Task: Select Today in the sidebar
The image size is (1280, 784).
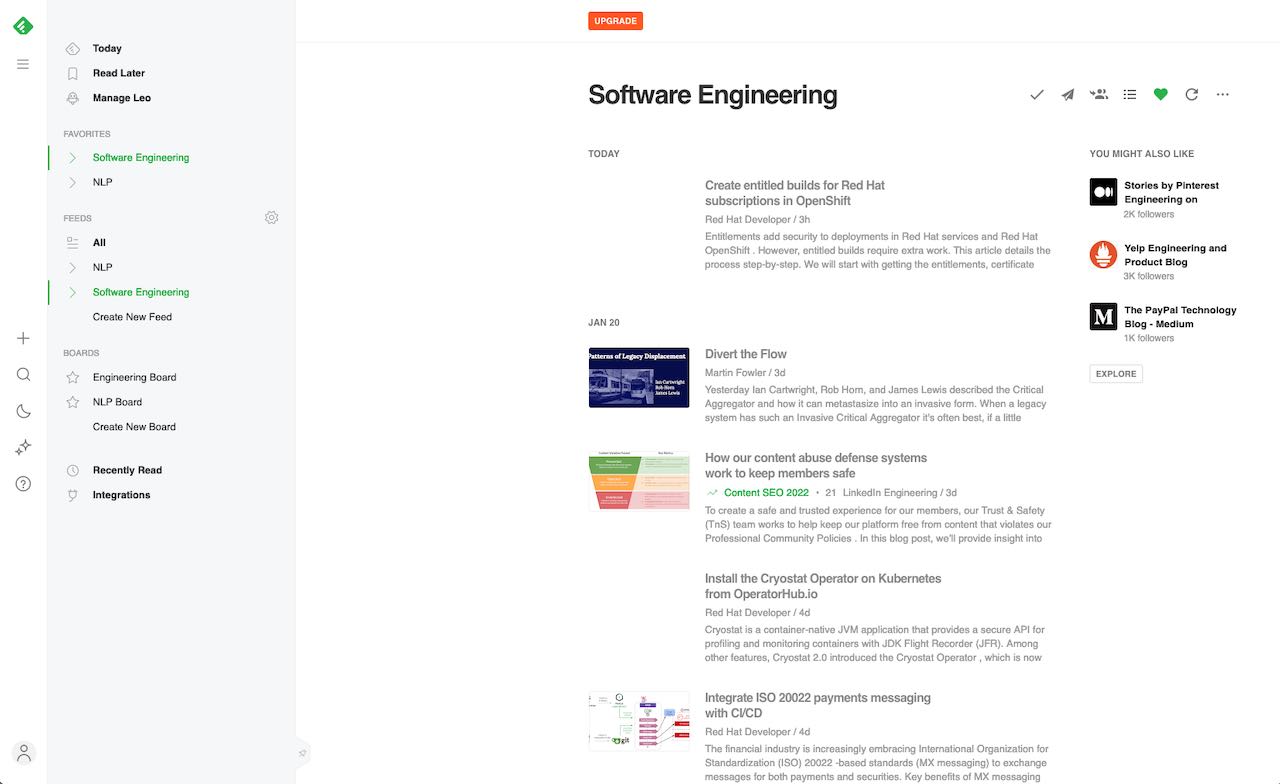Action: tap(105, 48)
